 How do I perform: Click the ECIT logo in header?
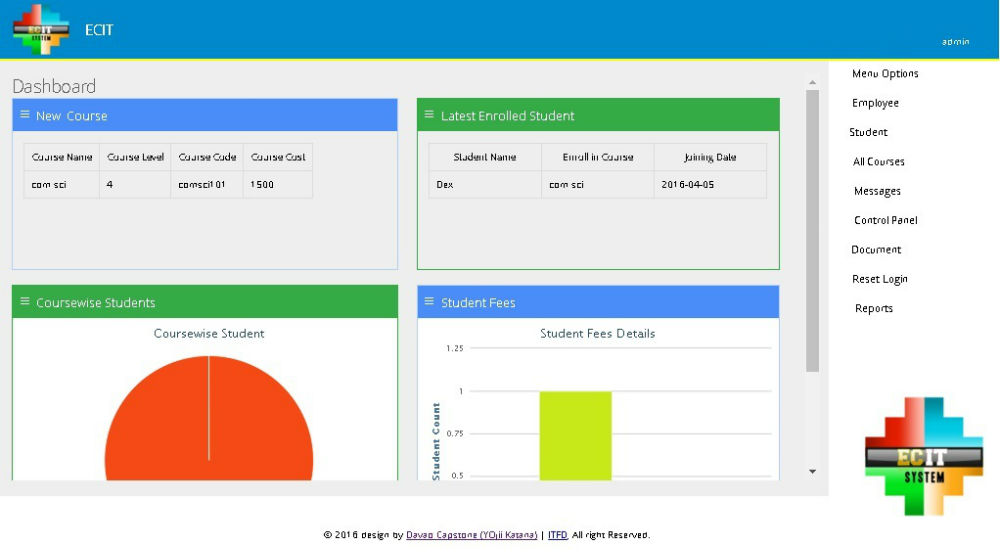coord(41,29)
